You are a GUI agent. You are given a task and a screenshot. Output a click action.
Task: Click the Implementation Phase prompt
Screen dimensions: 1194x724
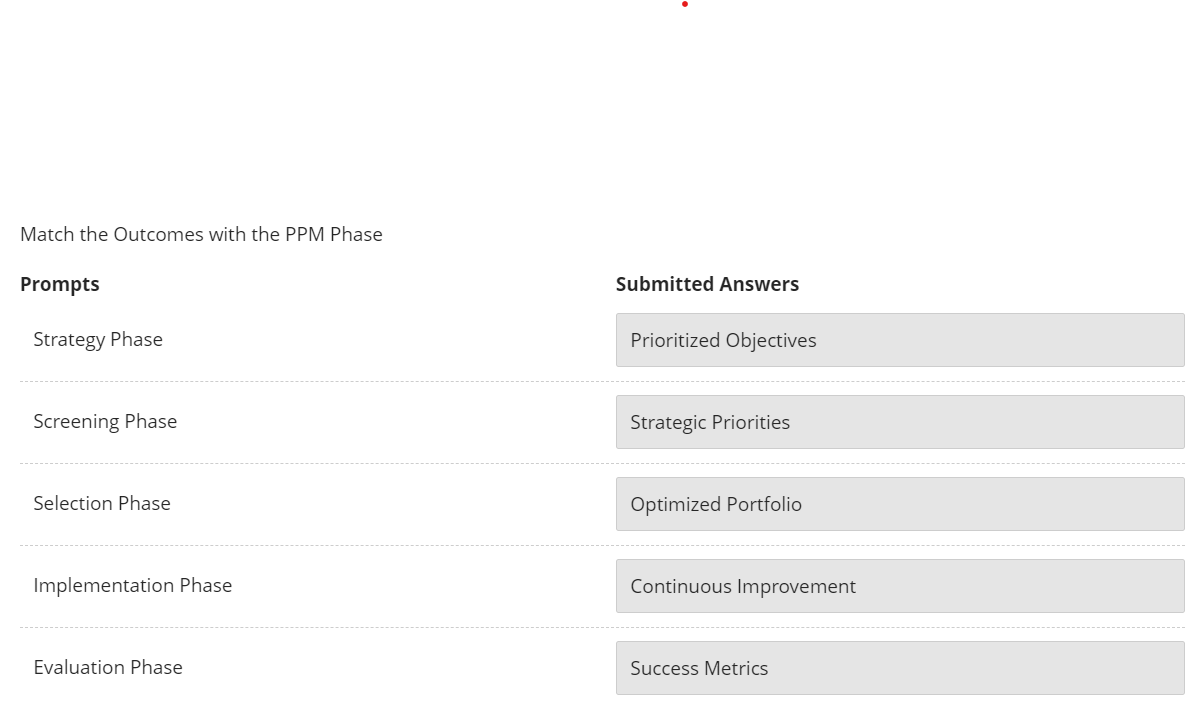click(x=133, y=585)
